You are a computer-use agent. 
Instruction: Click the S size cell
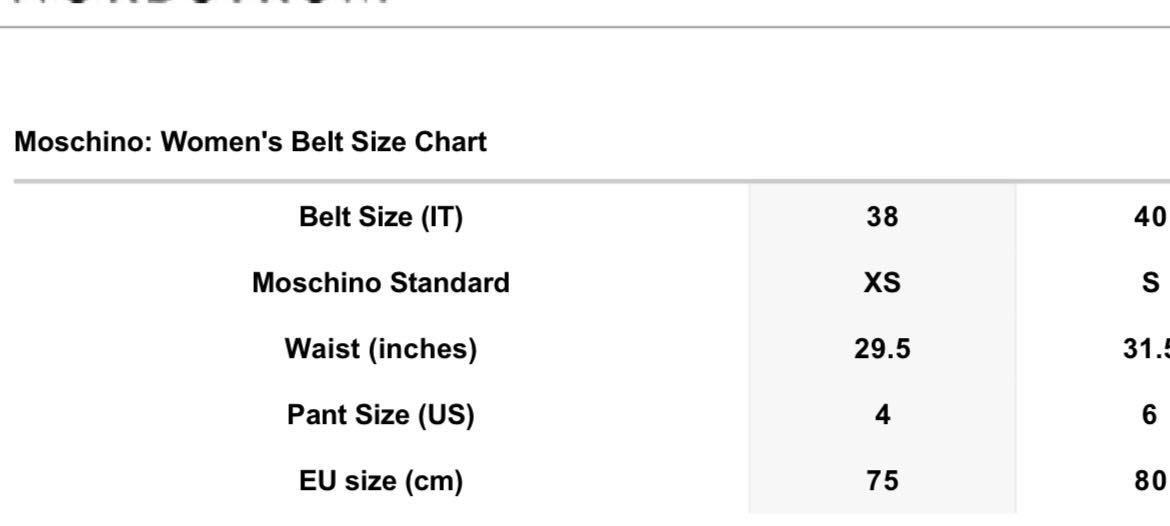[1150, 283]
